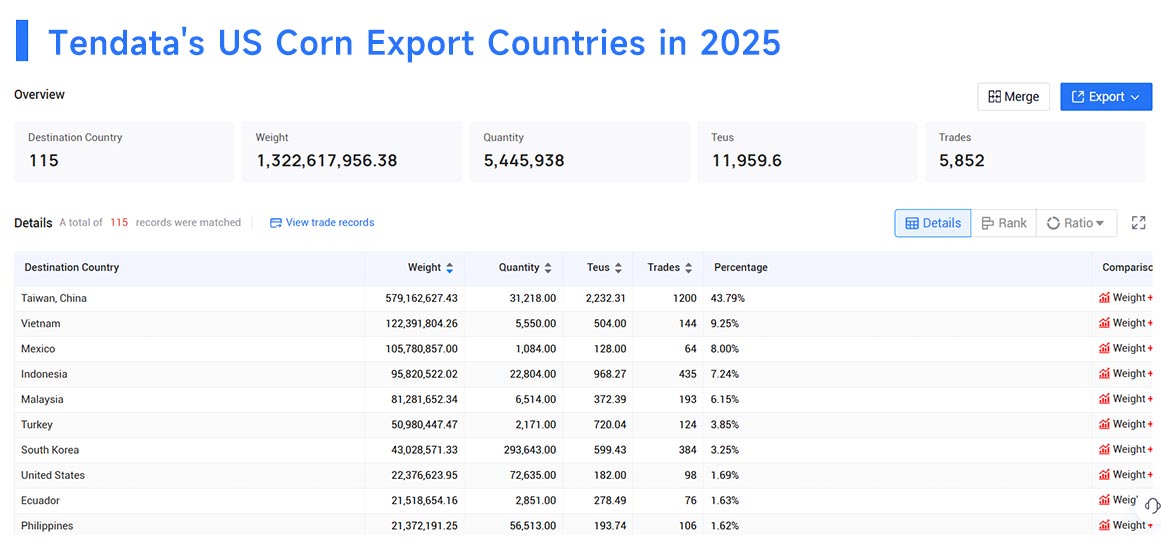Viewport: 1161px width, 550px height.
Task: Click Weight comparison label in Turkey row
Action: point(1129,424)
